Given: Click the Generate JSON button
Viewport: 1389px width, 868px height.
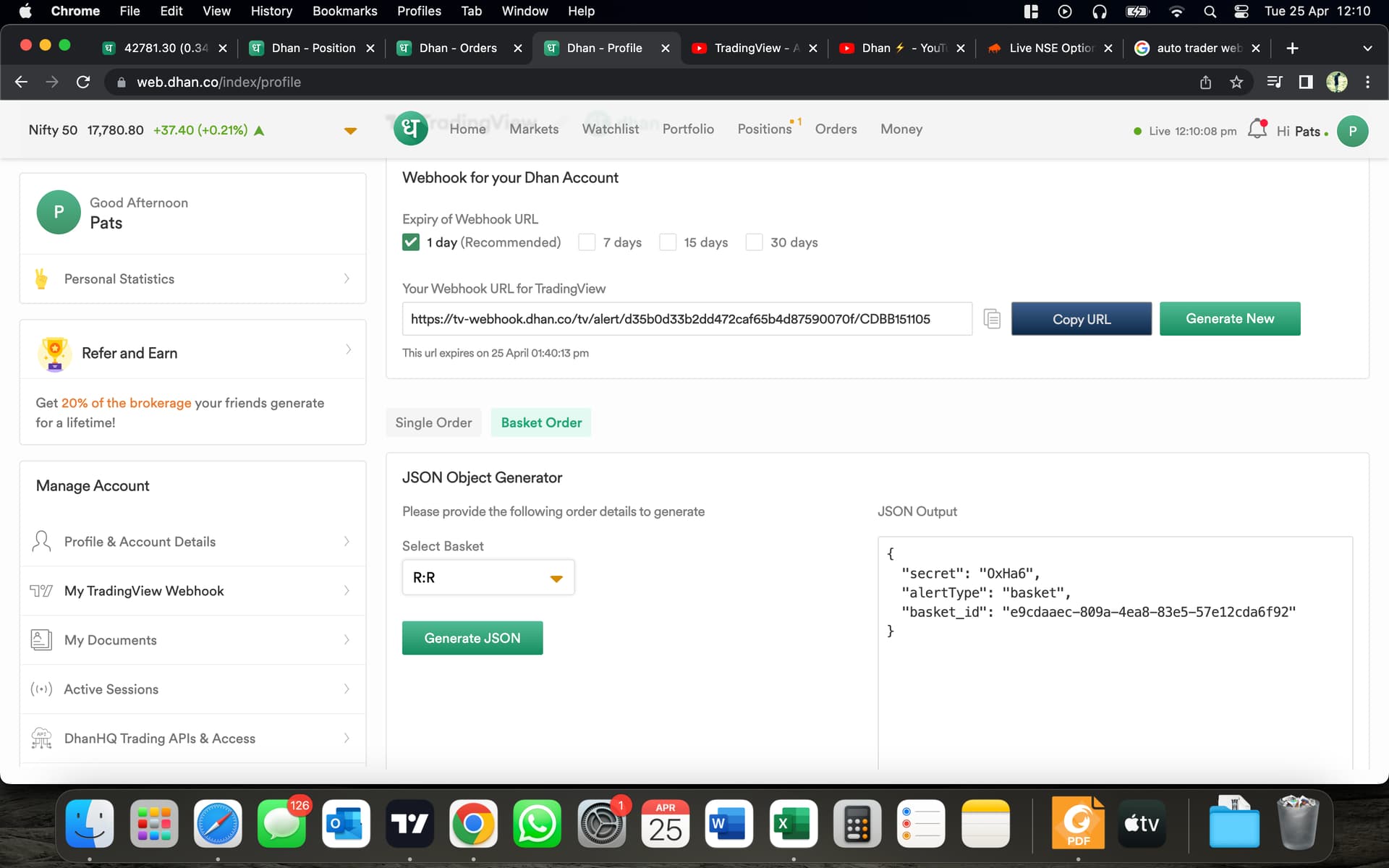Looking at the screenshot, I should coord(472,638).
